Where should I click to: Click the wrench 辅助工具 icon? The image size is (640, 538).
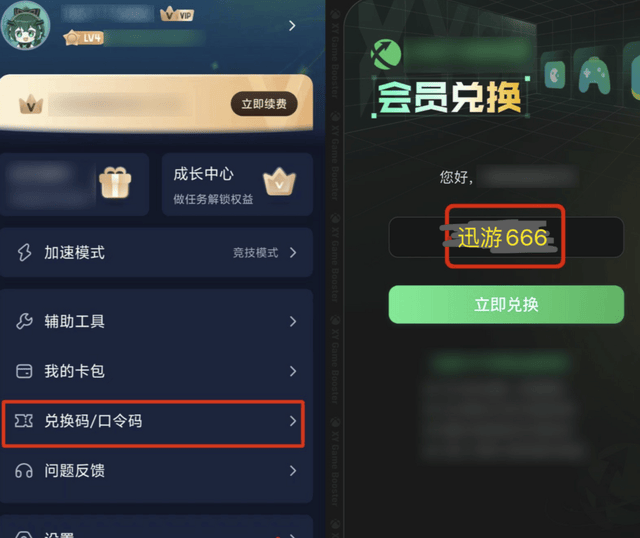click(24, 321)
